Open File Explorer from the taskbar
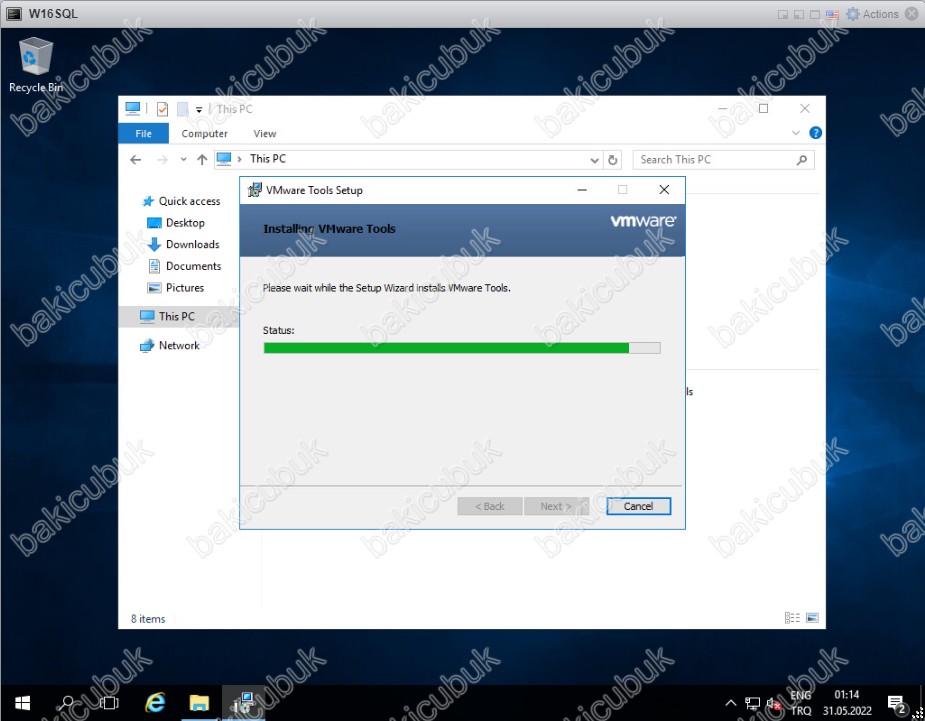925x721 pixels. (198, 703)
